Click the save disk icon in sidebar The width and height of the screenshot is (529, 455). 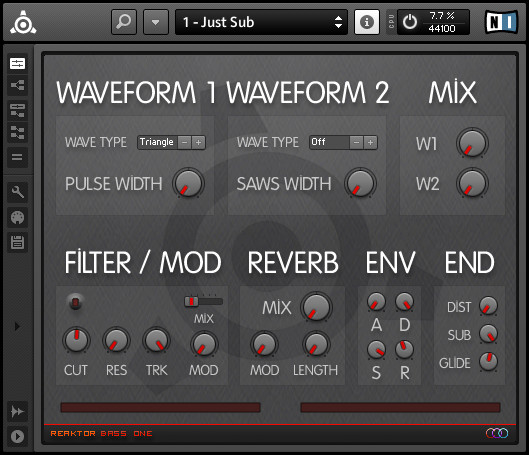point(18,242)
